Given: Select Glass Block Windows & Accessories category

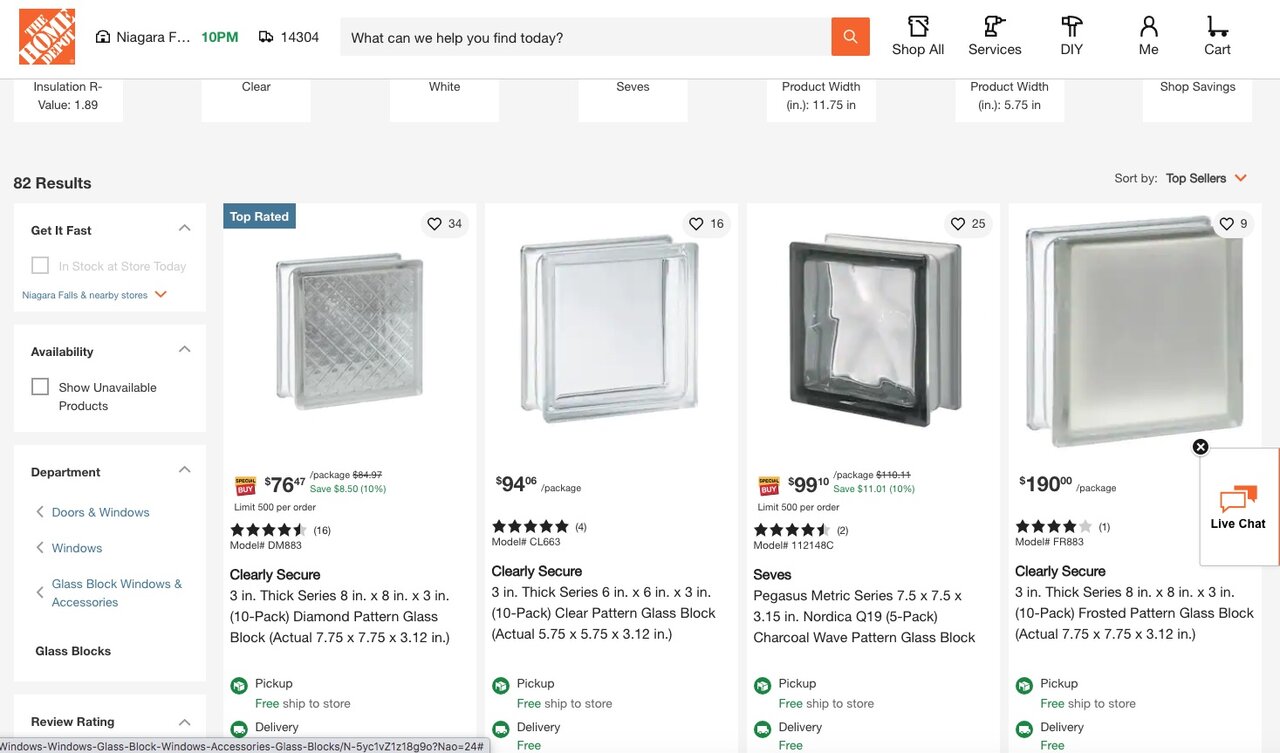Looking at the screenshot, I should coord(116,593).
